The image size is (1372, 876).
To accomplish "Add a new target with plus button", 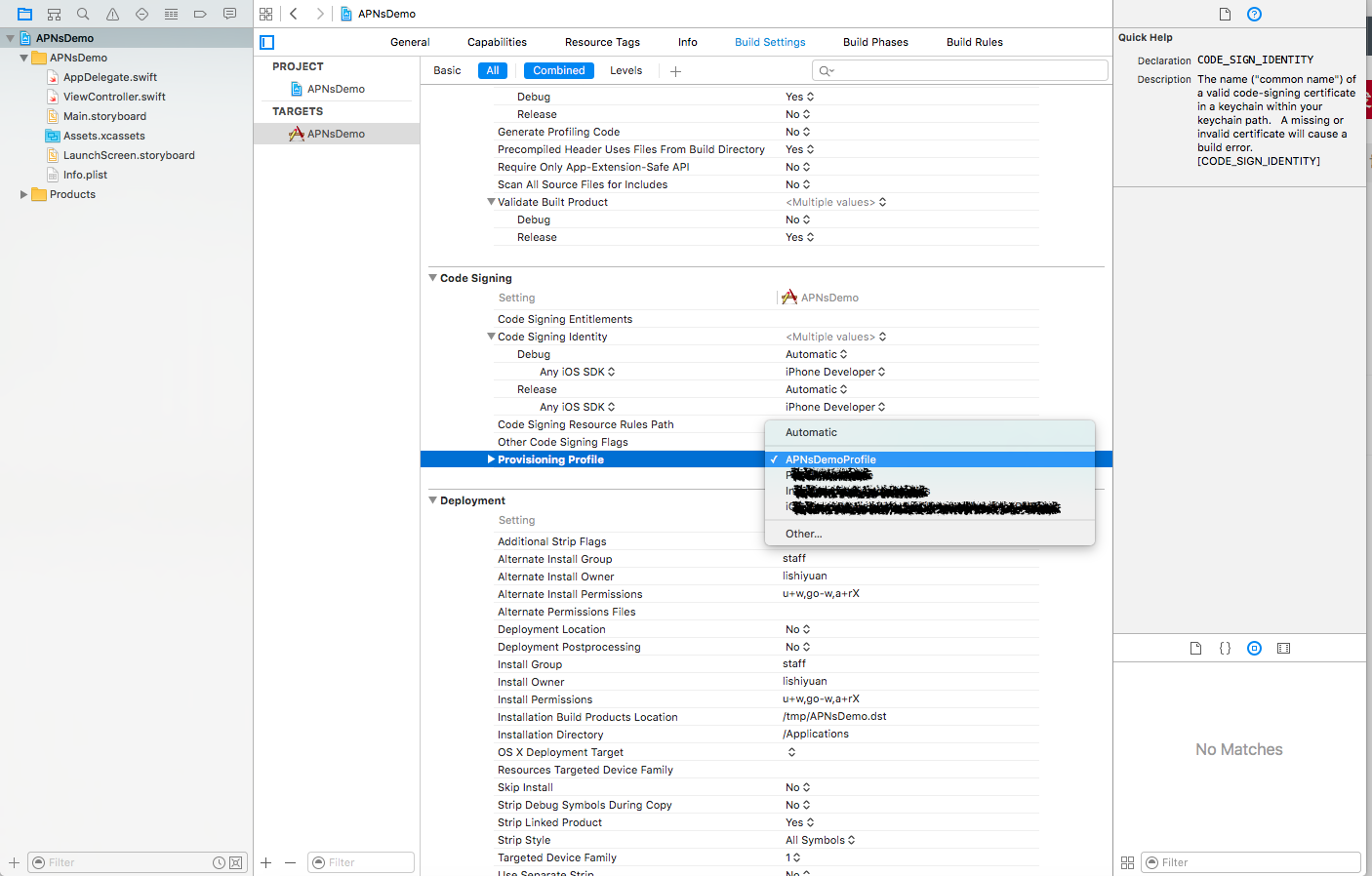I will [265, 862].
